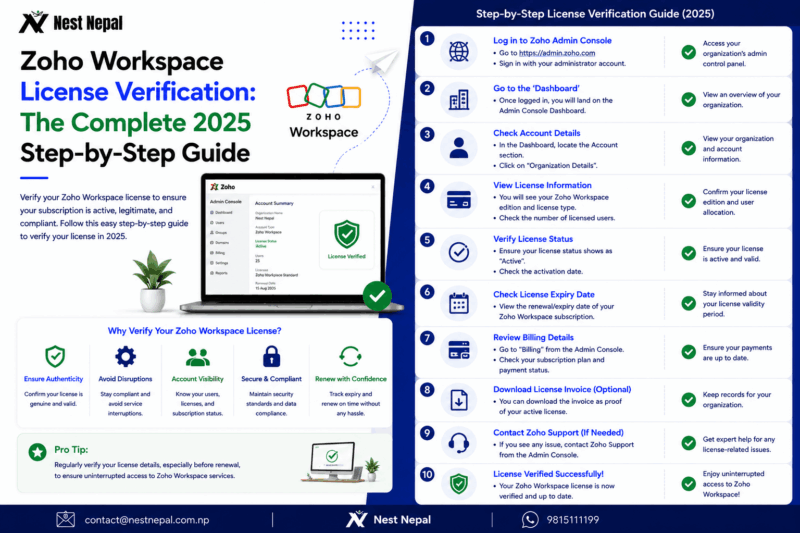Viewport: 800px width, 533px height.
Task: Click the monitor illustration in Pro Tip box
Action: click(333, 462)
